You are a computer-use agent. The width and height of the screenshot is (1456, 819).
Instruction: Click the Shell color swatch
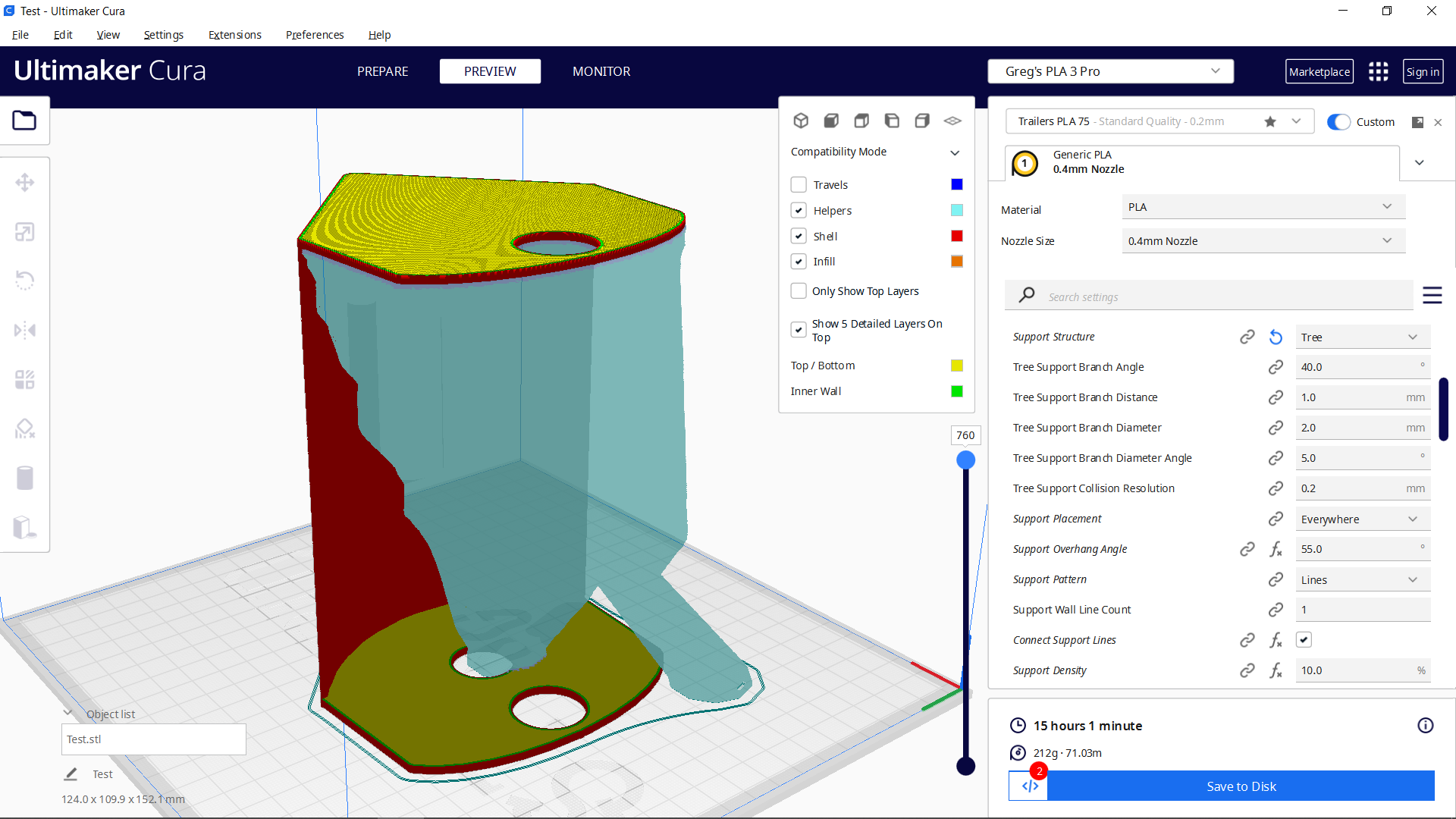956,236
